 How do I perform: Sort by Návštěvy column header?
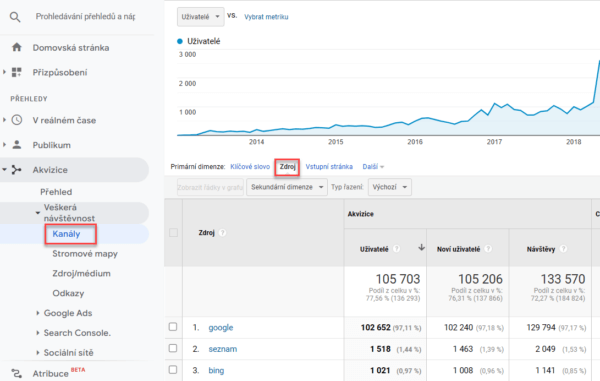pos(541,249)
